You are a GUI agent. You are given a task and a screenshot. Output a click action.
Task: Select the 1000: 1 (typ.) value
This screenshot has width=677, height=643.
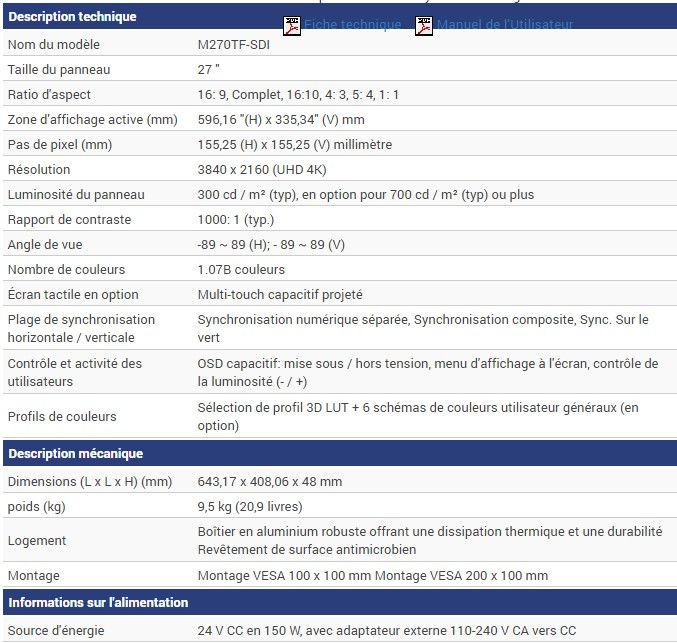coord(236,220)
